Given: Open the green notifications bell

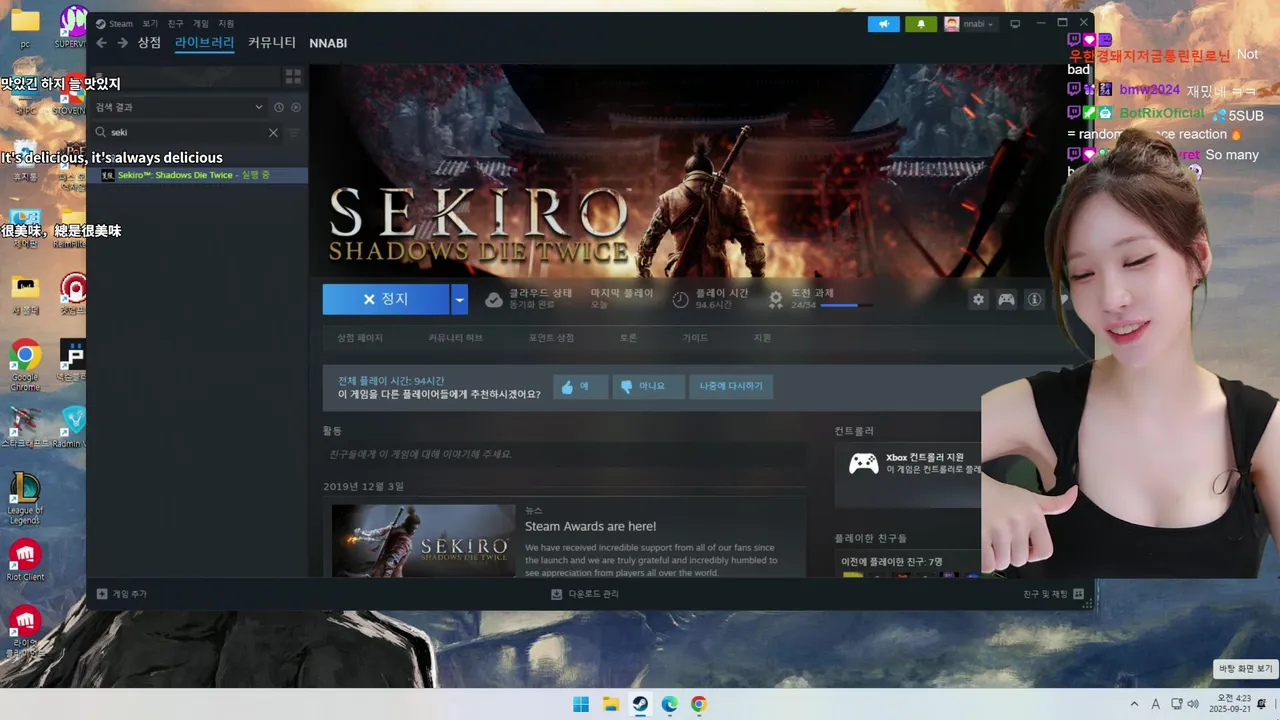Looking at the screenshot, I should (x=921, y=24).
